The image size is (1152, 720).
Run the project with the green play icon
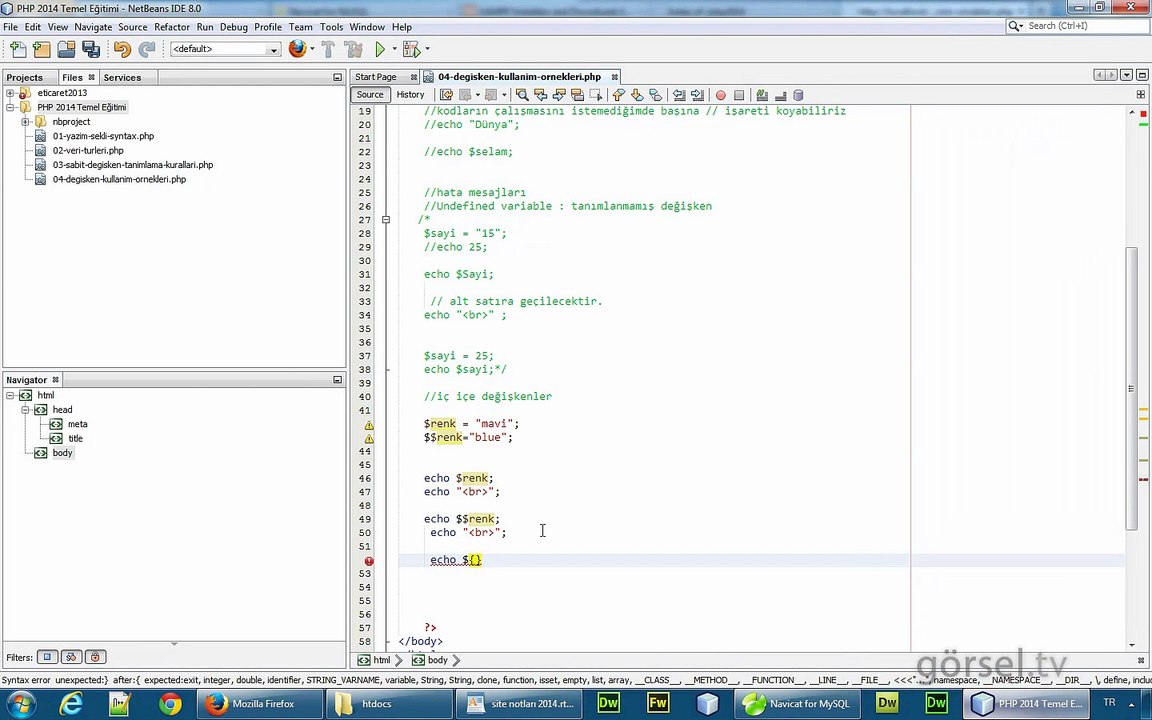coord(380,49)
